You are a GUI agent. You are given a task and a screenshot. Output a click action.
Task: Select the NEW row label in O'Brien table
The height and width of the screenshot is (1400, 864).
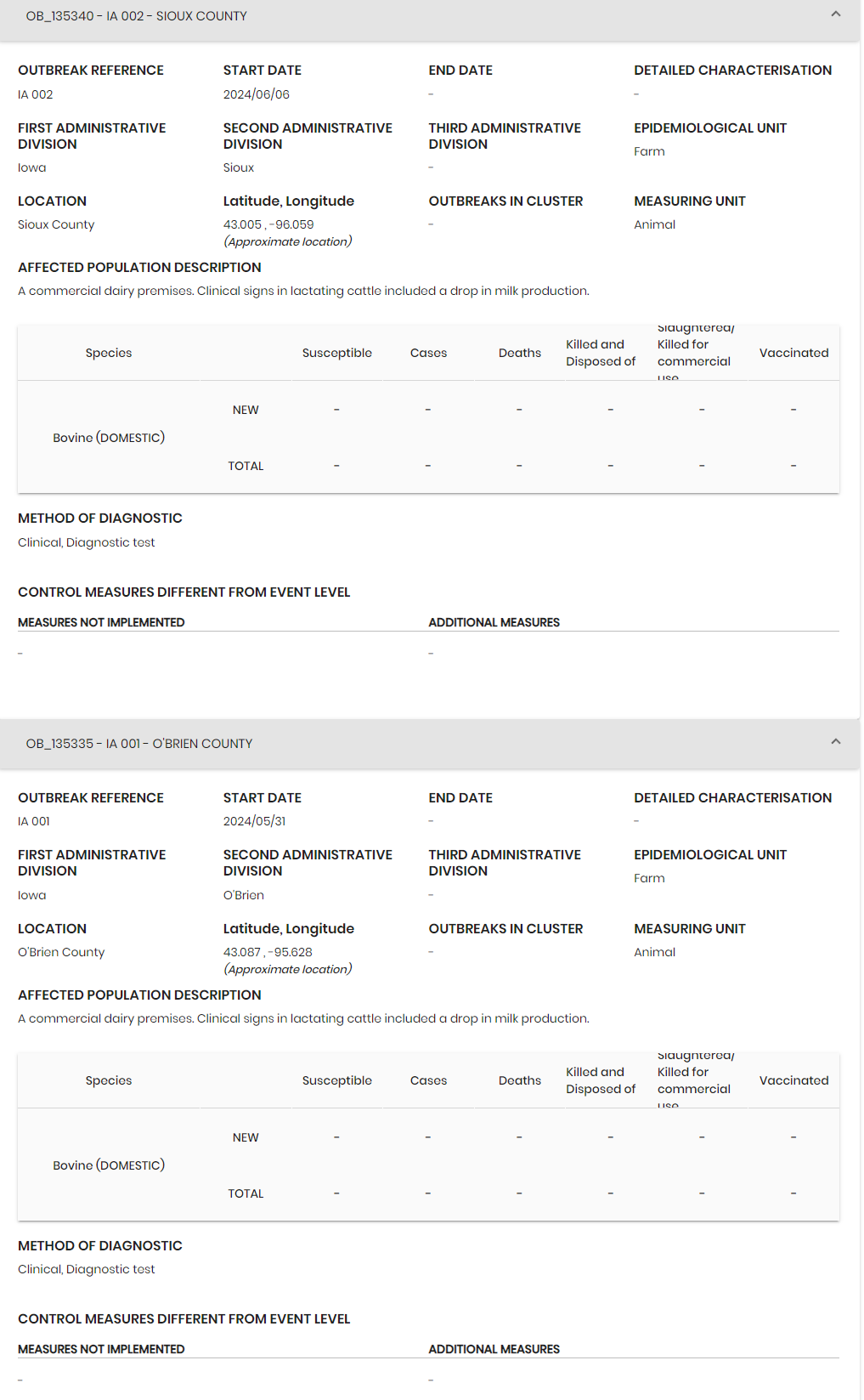click(x=246, y=1137)
